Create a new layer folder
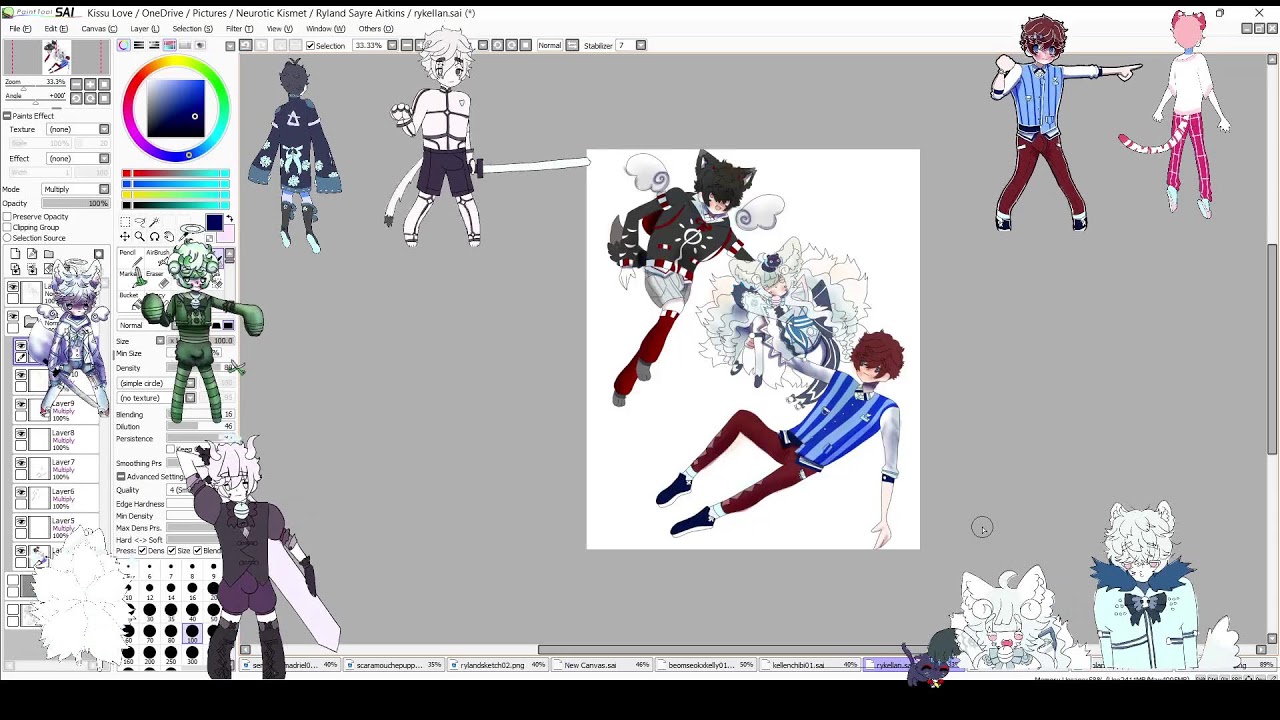This screenshot has height=720, width=1280. click(x=48, y=254)
